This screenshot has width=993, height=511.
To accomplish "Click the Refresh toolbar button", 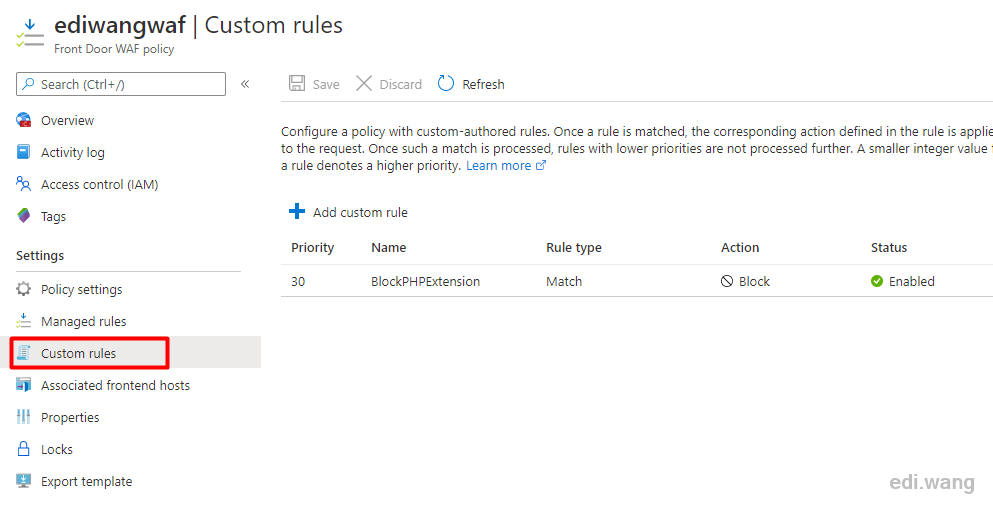I will pyautogui.click(x=471, y=84).
